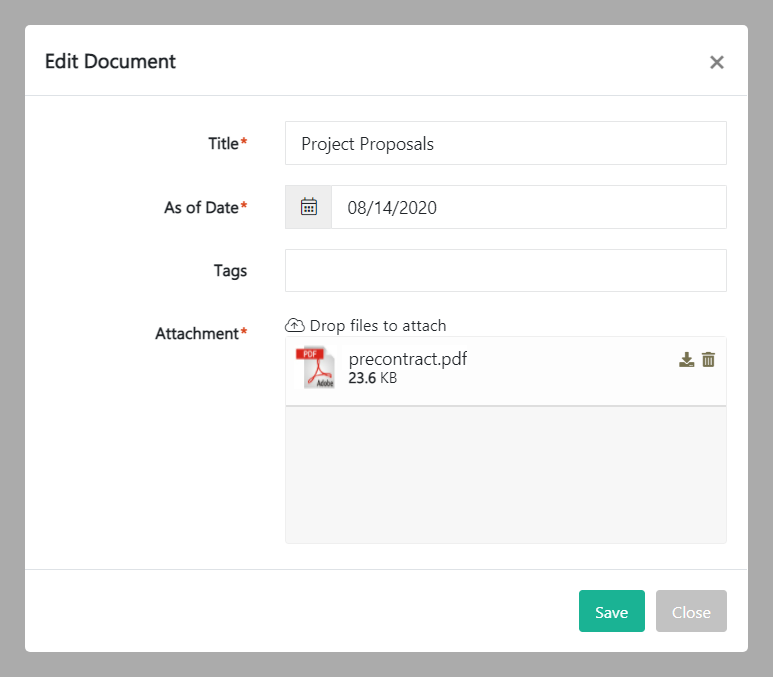Click the Title input containing Project Proposals

pyautogui.click(x=505, y=143)
